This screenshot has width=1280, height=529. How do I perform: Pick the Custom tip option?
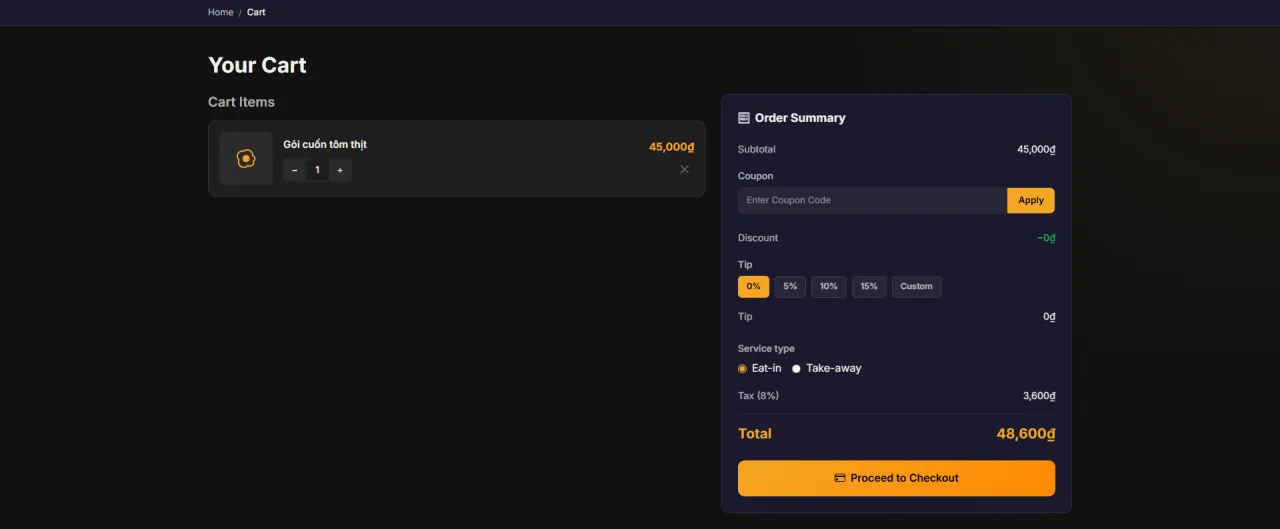pos(917,287)
